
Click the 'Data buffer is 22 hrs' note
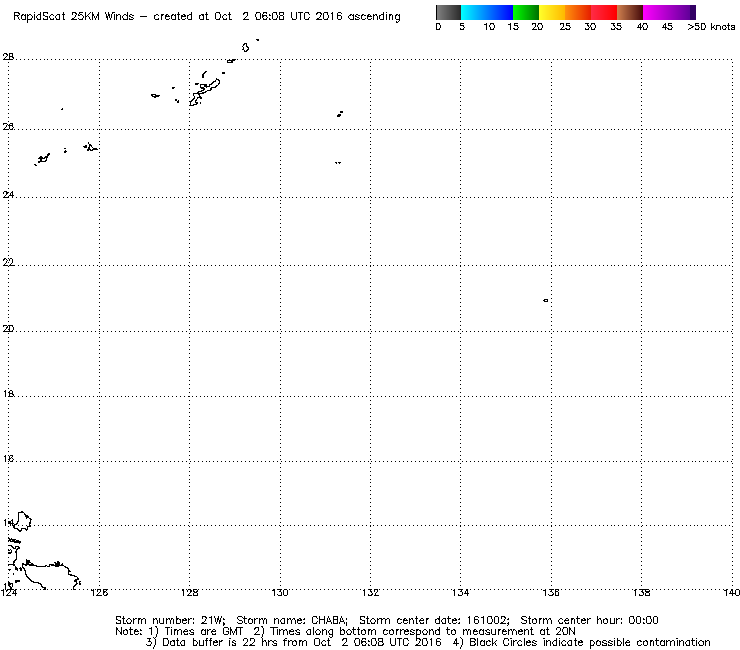(x=221, y=642)
